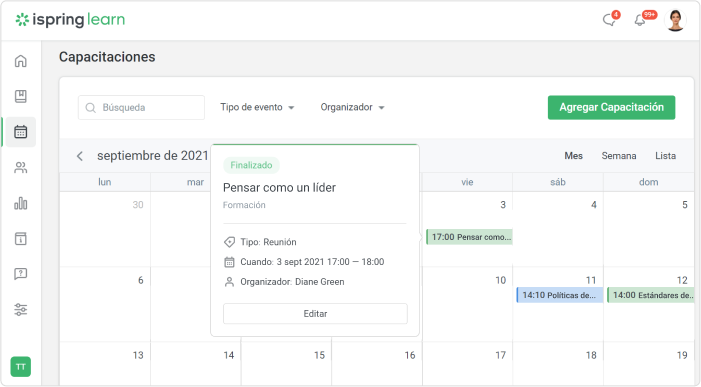Open the users icon in sidebar

[21, 168]
